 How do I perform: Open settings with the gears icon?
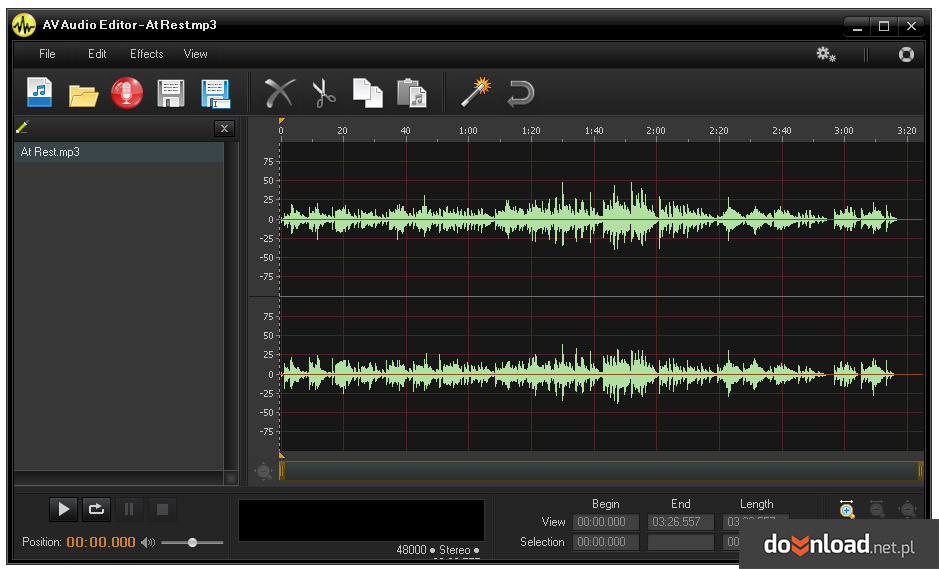[826, 55]
